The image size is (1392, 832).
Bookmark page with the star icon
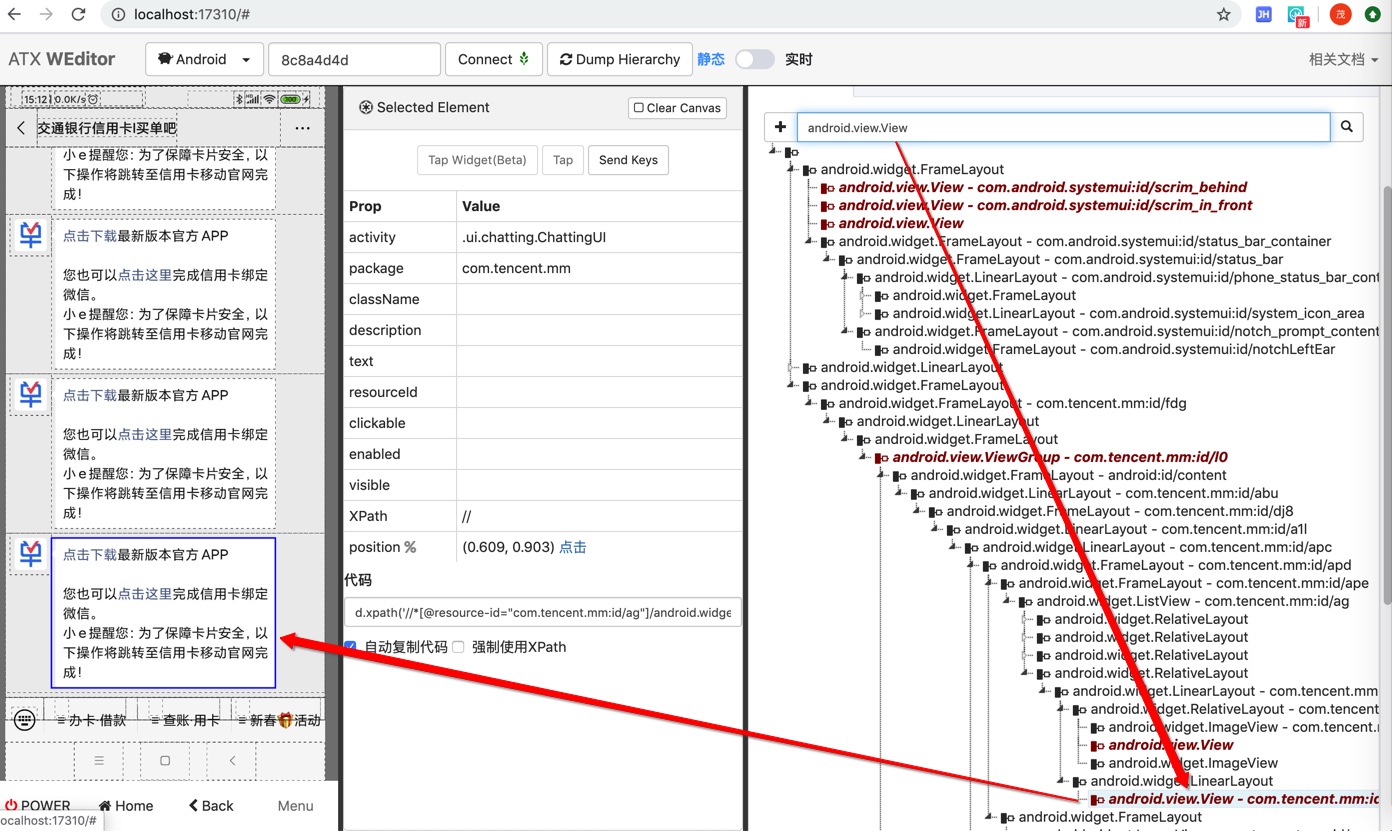[1224, 14]
